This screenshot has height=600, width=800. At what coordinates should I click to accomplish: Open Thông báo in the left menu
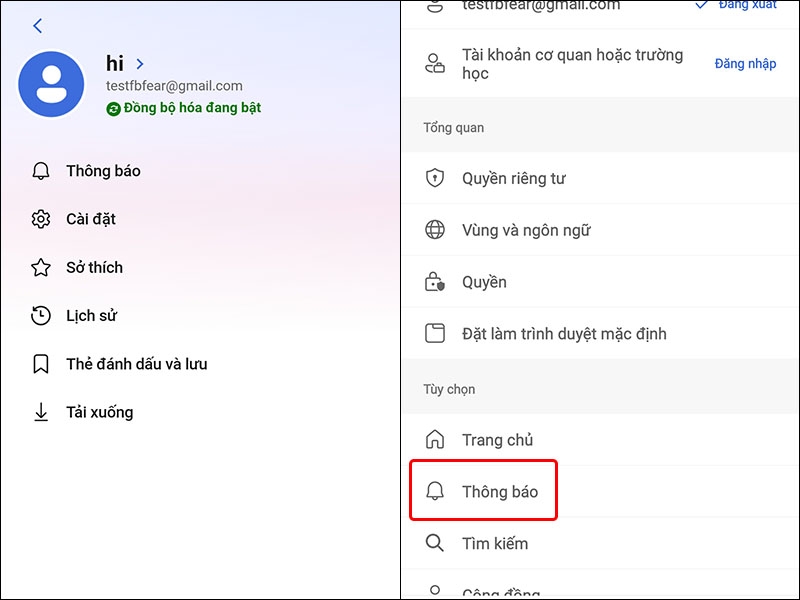click(x=104, y=171)
